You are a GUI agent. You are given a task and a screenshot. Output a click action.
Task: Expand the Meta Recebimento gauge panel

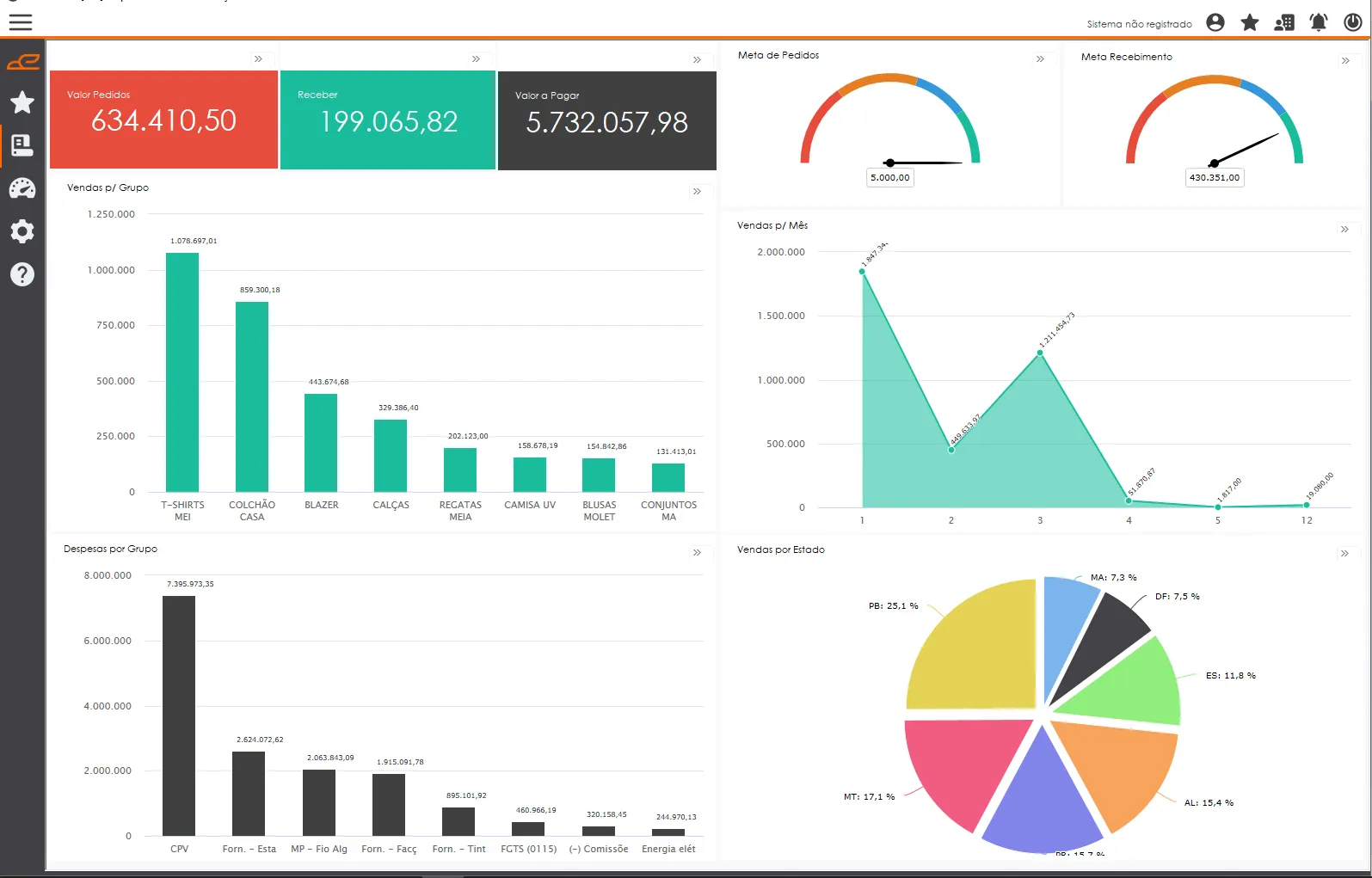[x=1345, y=60]
